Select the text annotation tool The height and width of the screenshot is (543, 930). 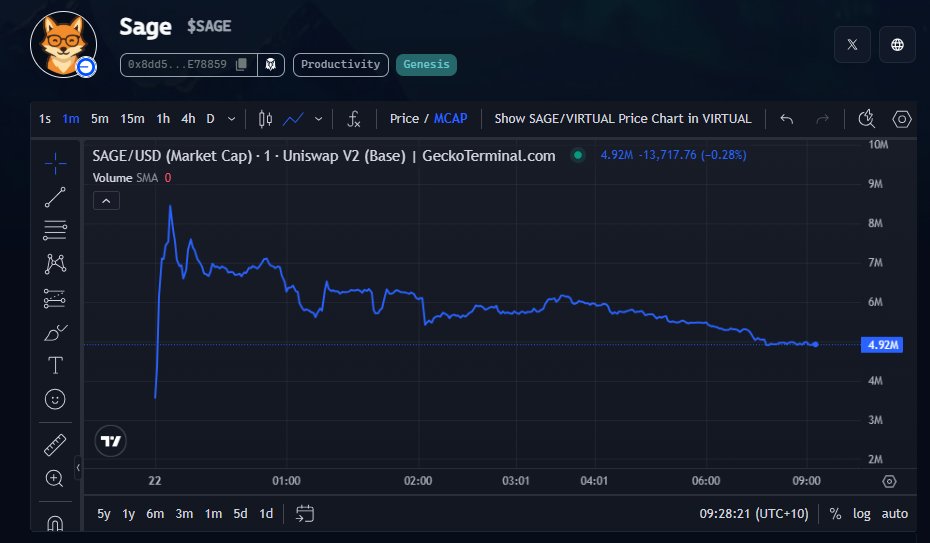(x=55, y=365)
